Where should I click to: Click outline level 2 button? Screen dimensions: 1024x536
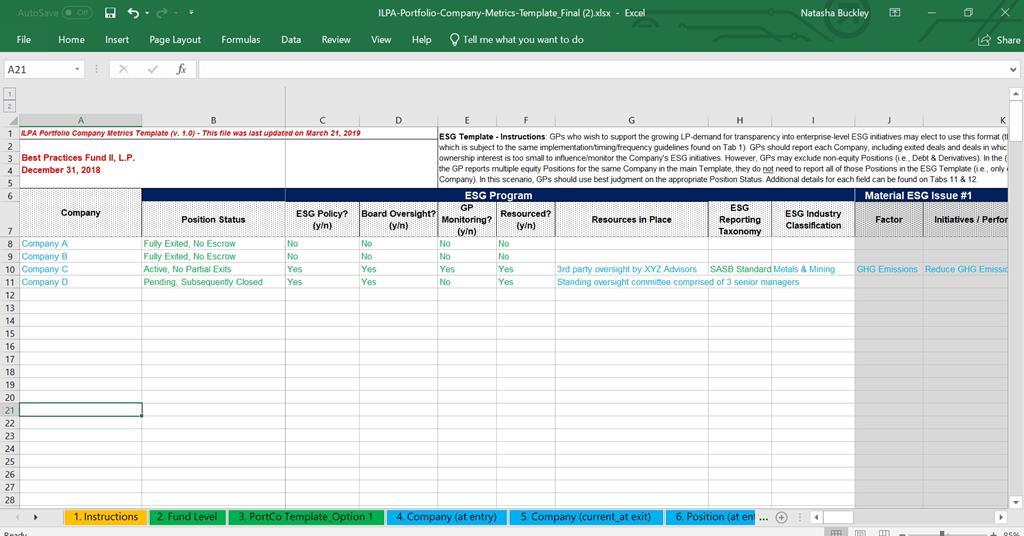10,106
